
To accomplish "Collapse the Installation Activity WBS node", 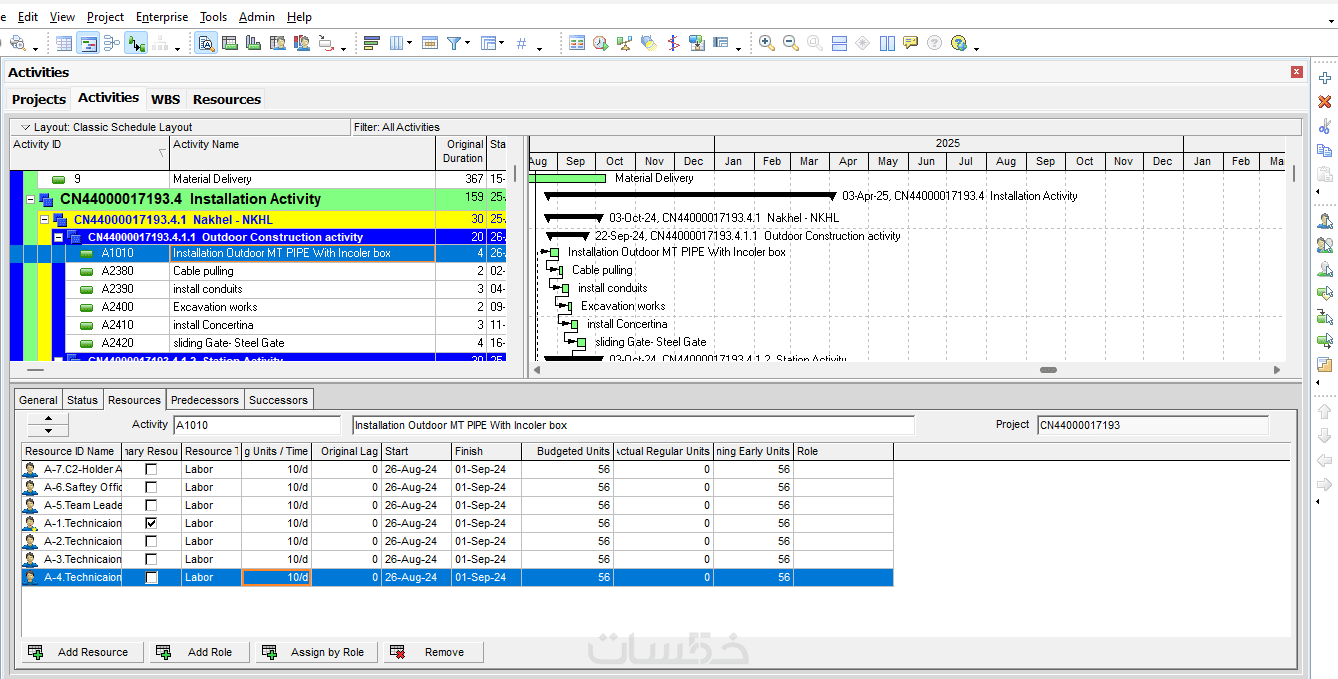I will (30, 199).
